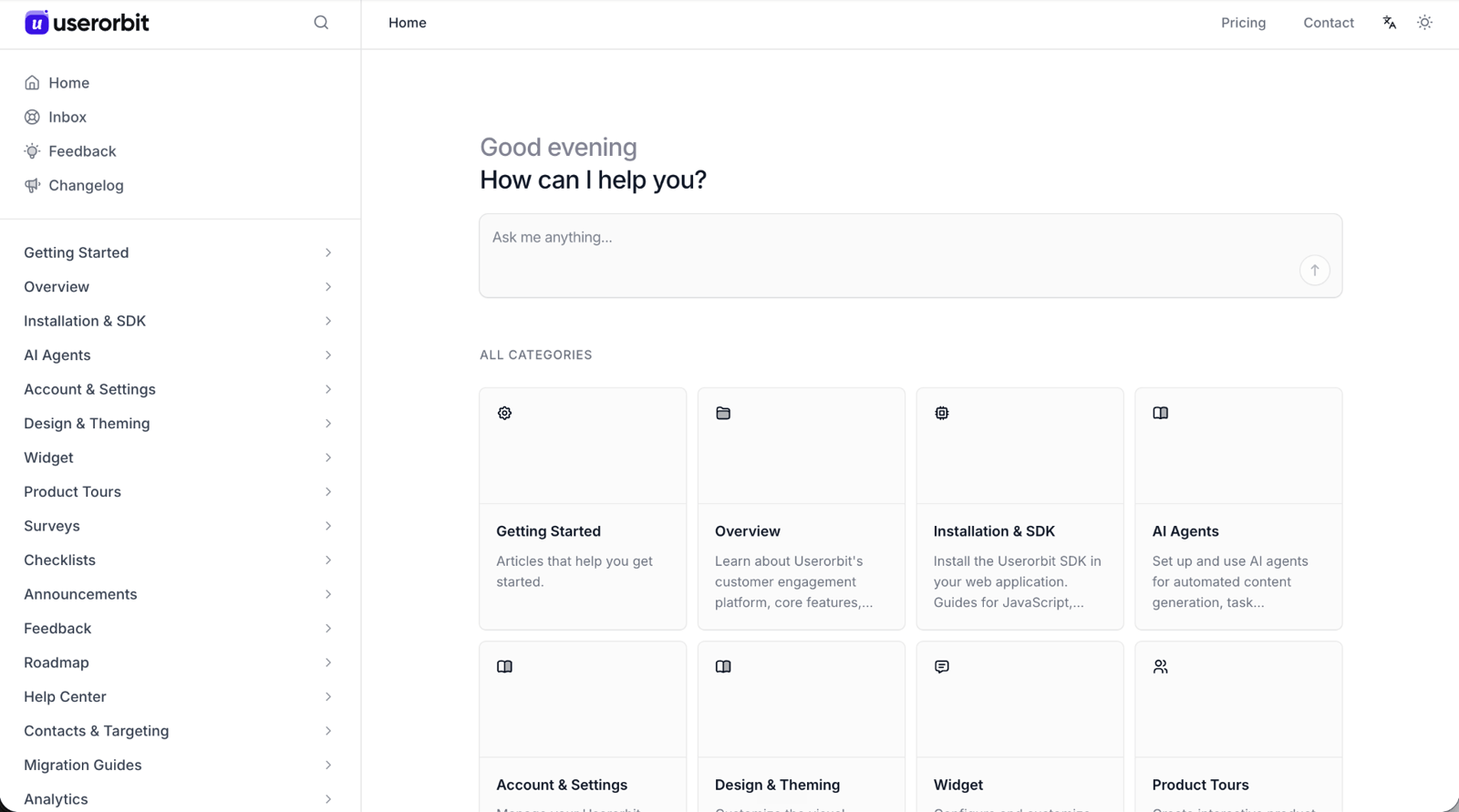This screenshot has width=1459, height=812.
Task: Click the Home house icon in sidebar
Action: coord(32,83)
